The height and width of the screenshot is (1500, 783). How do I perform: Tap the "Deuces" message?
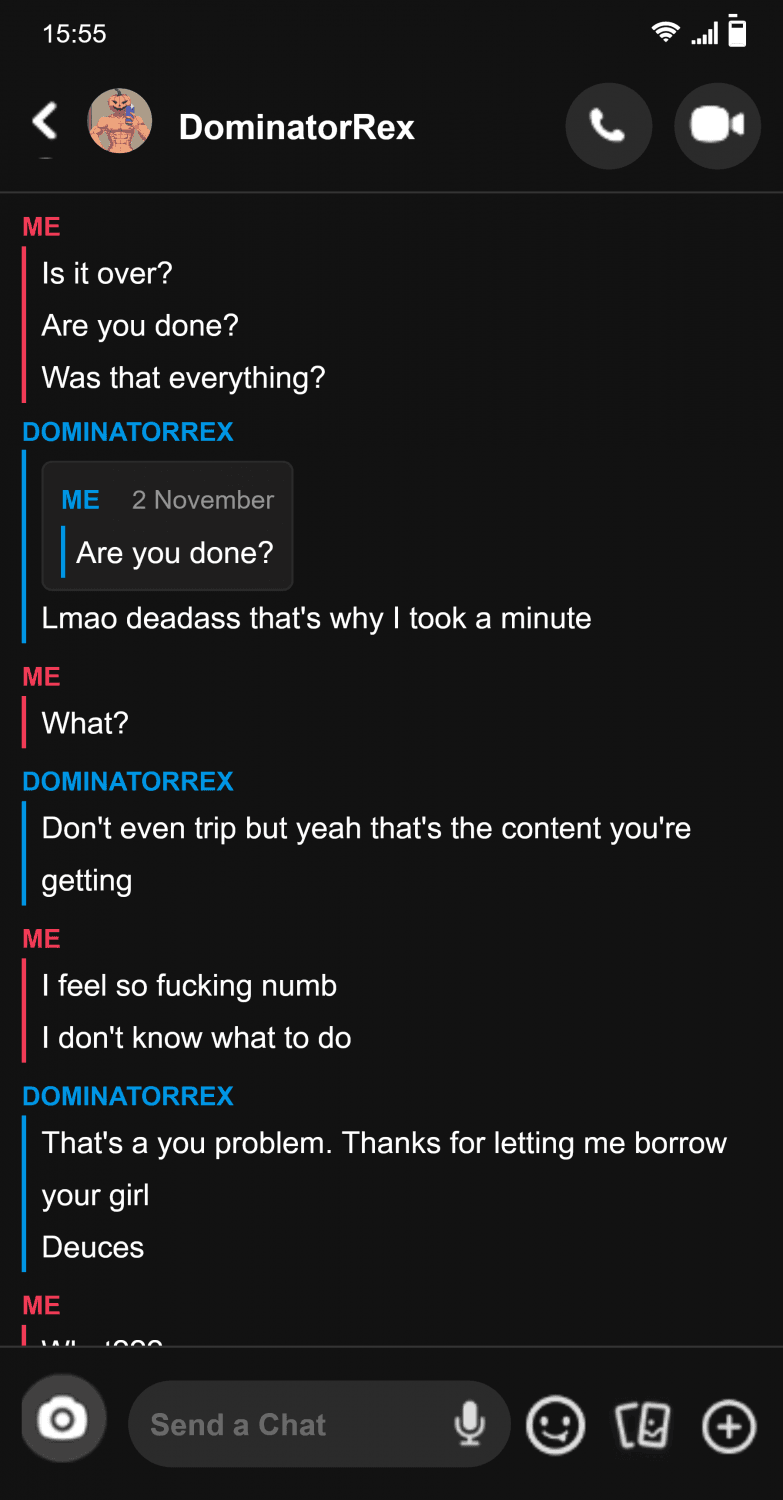pos(93,1247)
